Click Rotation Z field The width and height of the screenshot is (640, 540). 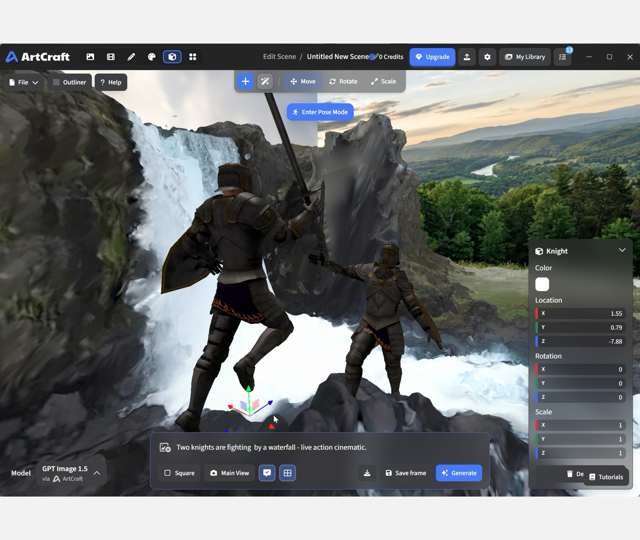click(x=580, y=397)
